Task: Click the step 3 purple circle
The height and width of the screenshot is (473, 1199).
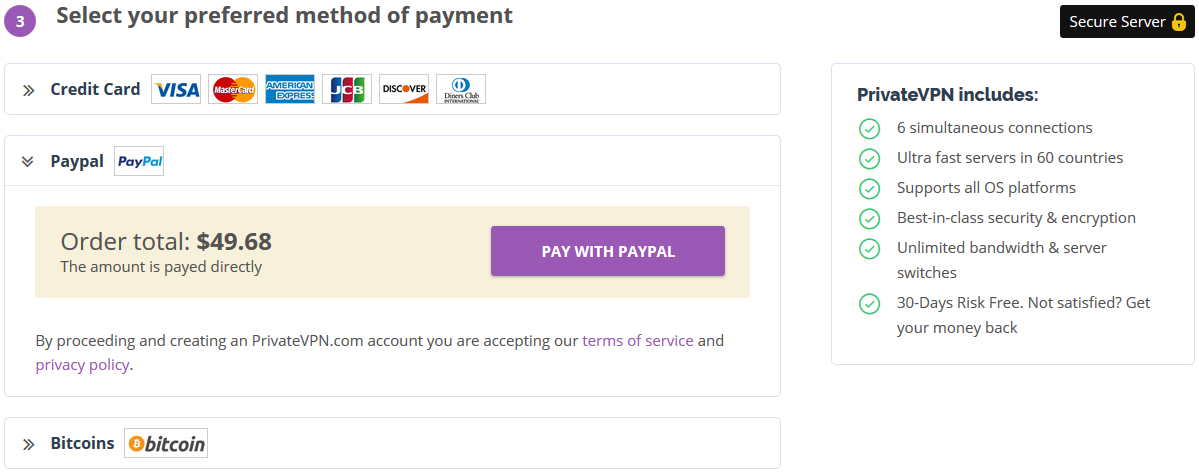Action: click(x=21, y=21)
